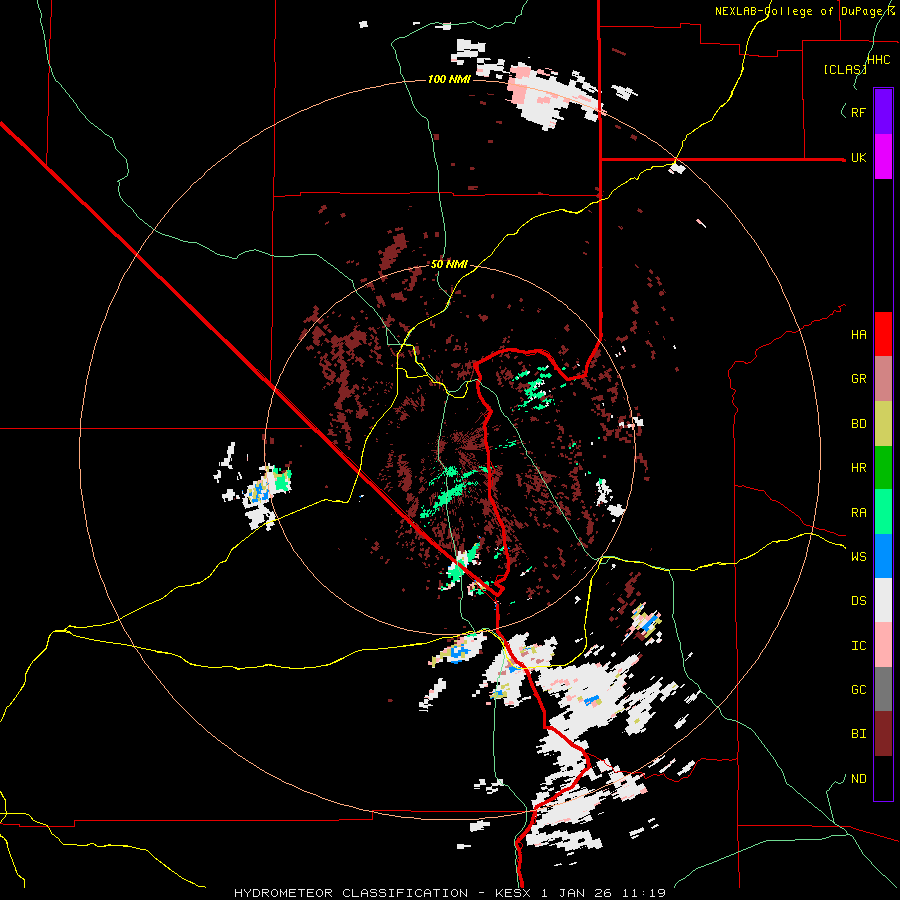Select the 'BI' legend label
The width and height of the screenshot is (900, 900).
(858, 734)
